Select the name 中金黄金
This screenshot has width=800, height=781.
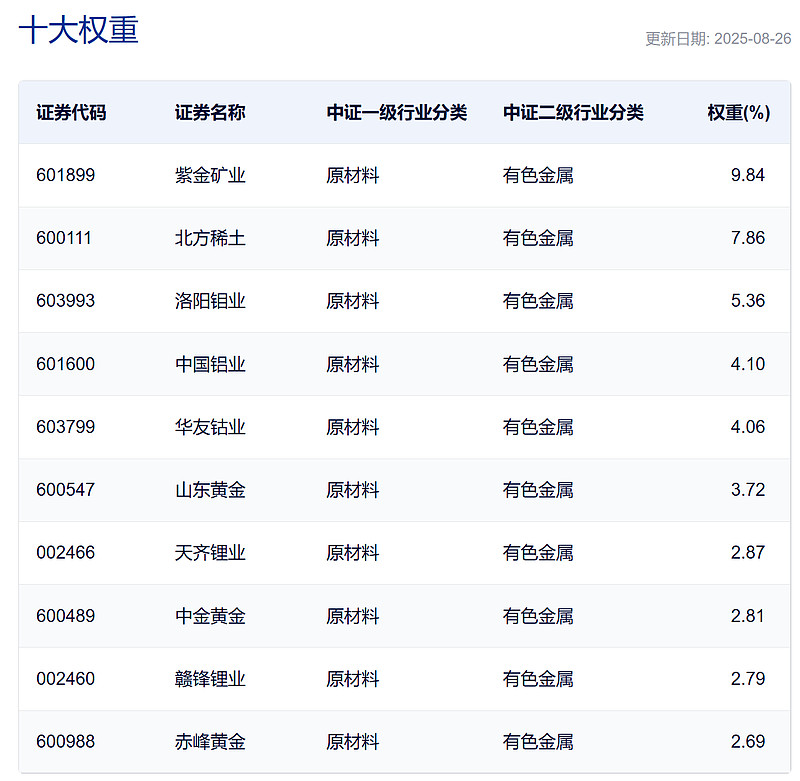(x=210, y=616)
